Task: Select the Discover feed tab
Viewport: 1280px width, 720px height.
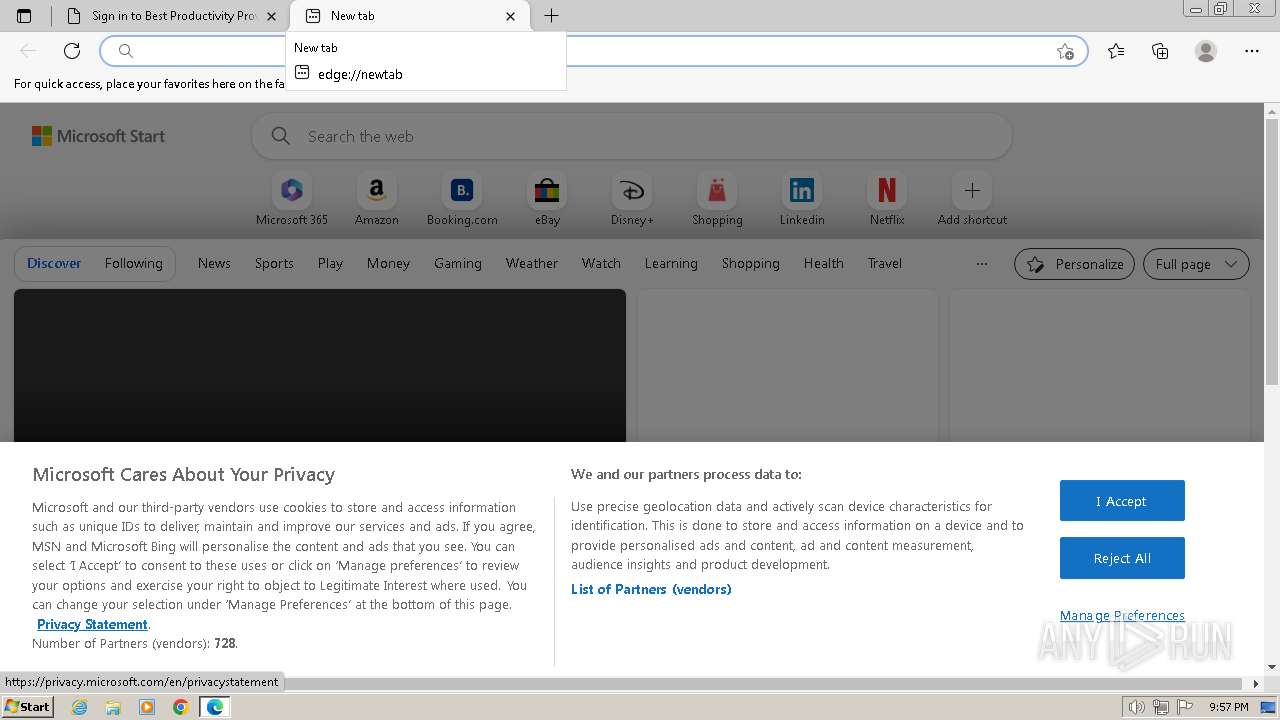Action: click(x=54, y=263)
